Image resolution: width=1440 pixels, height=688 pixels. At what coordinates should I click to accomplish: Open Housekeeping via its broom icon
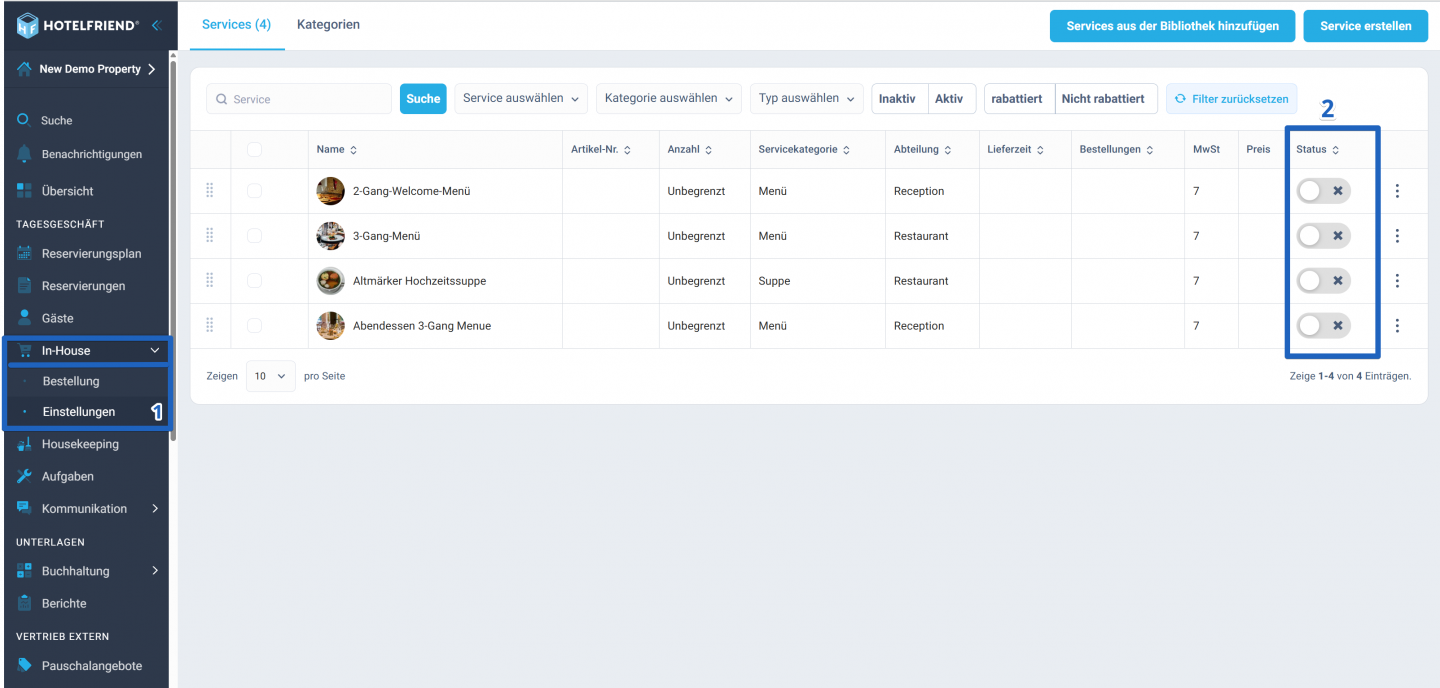[x=24, y=444]
